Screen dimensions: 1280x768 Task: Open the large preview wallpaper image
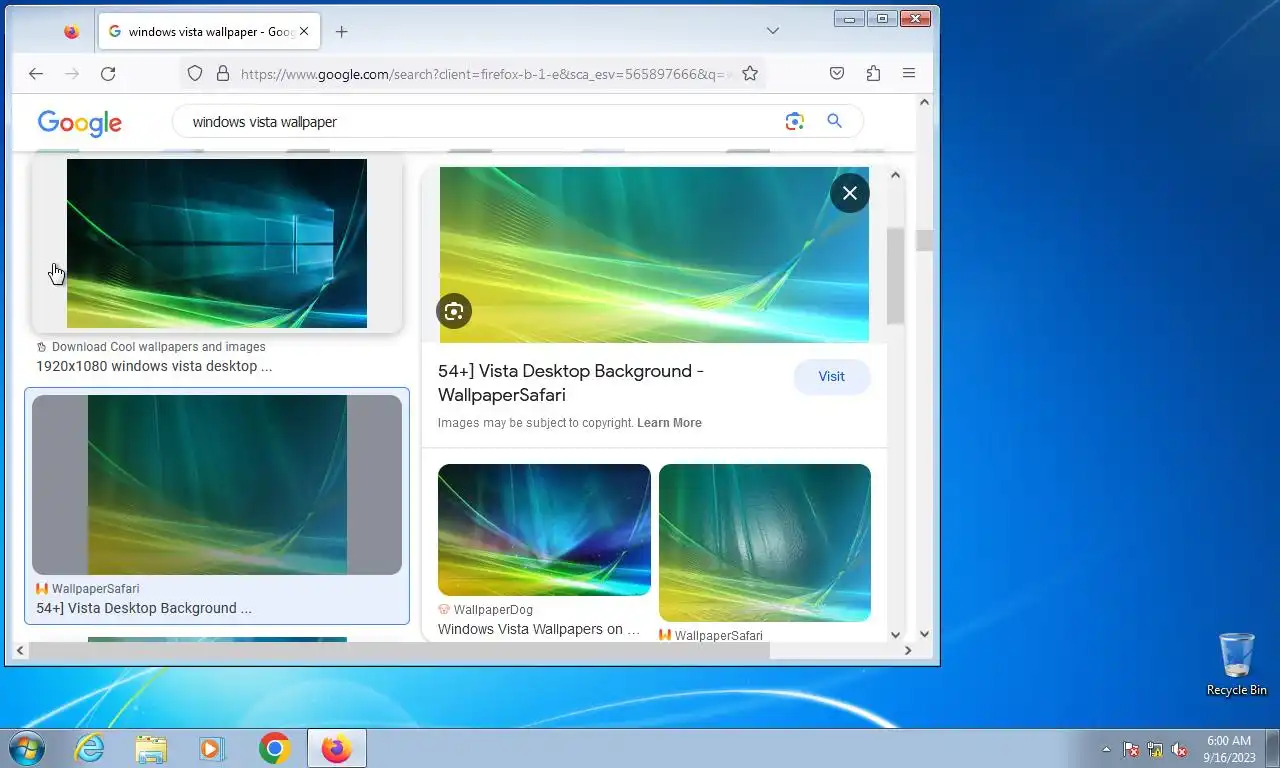(x=654, y=255)
